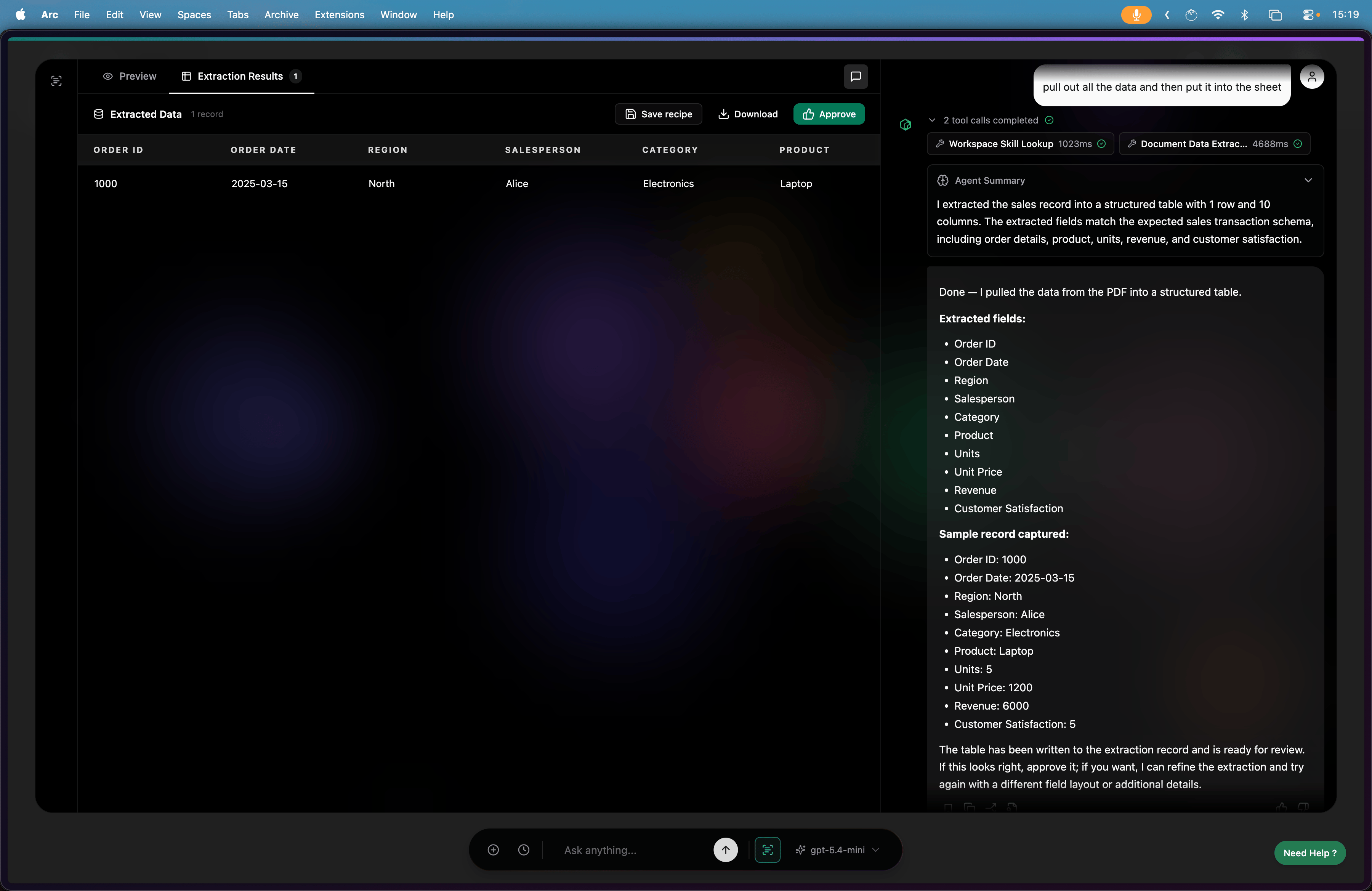Open history clock icon in prompt bar

(523, 849)
